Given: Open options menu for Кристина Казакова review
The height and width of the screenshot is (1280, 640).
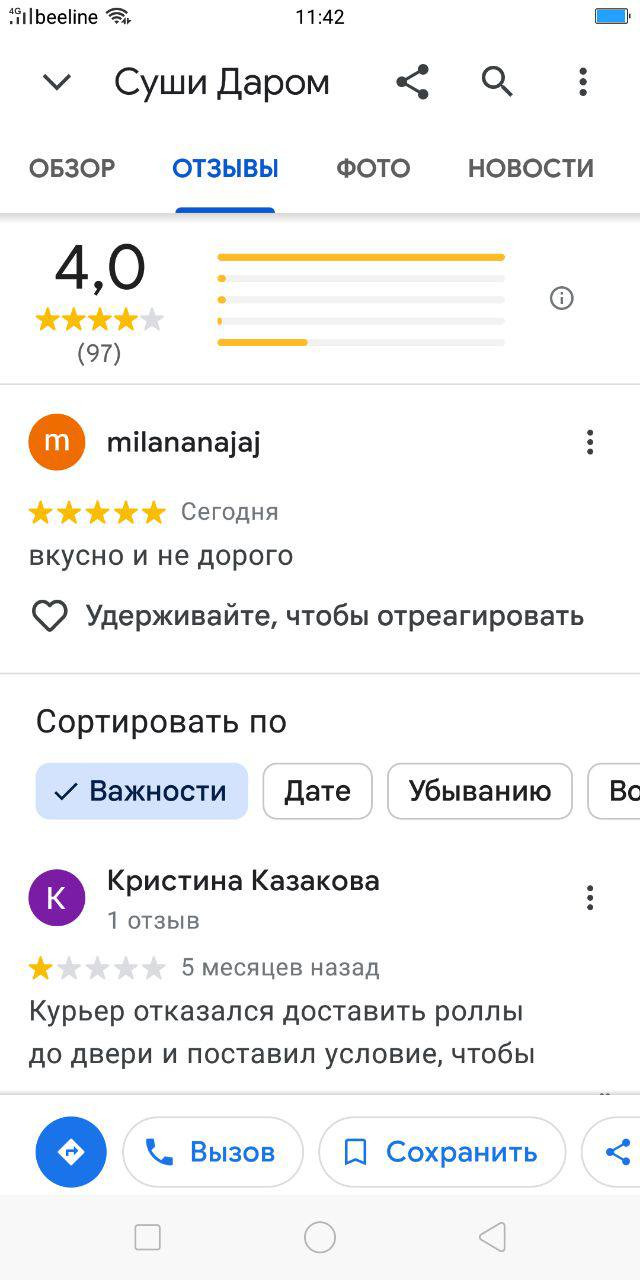Looking at the screenshot, I should click(590, 897).
